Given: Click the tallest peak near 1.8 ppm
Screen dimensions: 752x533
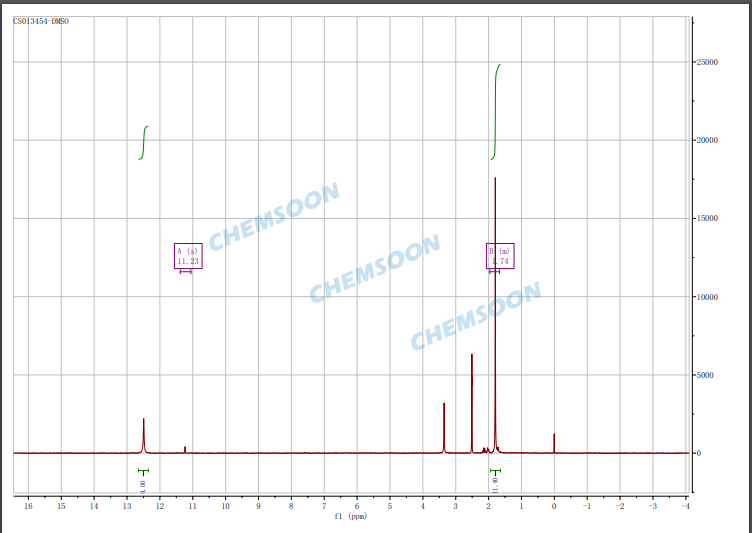Looking at the screenshot, I should (x=495, y=300).
